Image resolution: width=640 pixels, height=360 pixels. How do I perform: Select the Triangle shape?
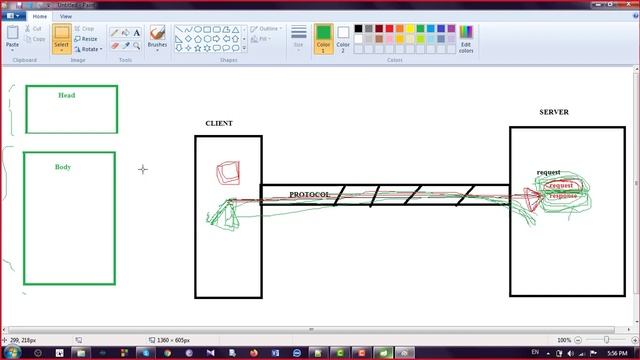click(x=236, y=29)
